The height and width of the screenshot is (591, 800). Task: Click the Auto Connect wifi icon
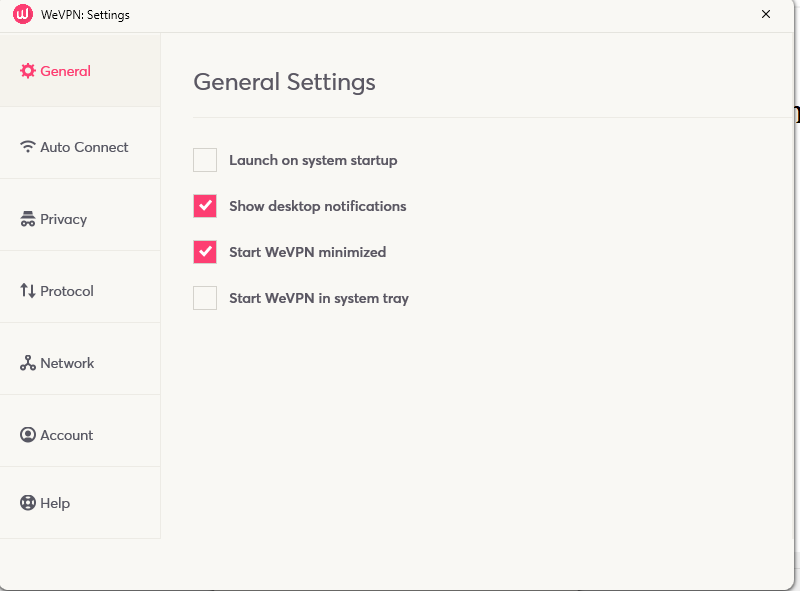[28, 147]
